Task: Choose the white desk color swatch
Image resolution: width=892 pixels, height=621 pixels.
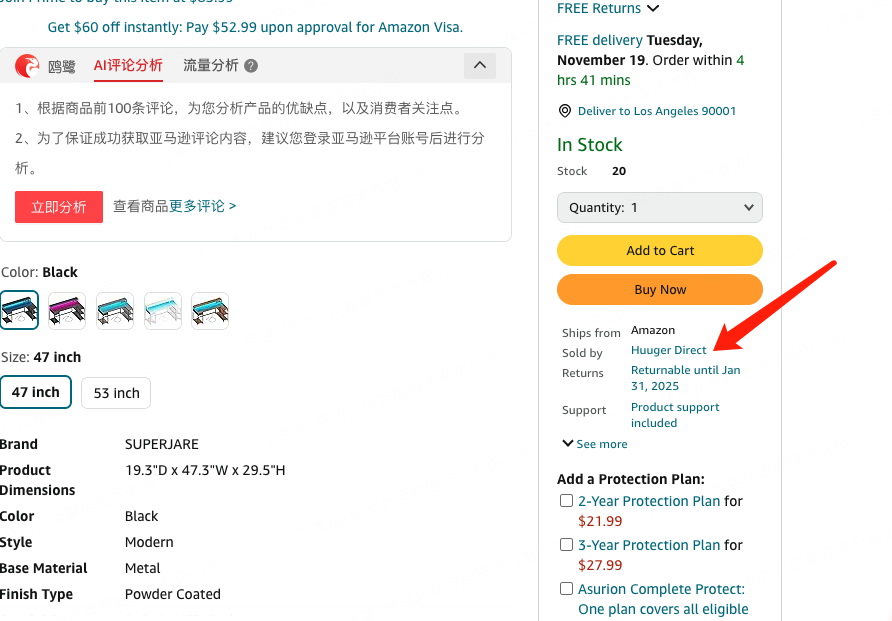Action: pyautogui.click(x=163, y=311)
